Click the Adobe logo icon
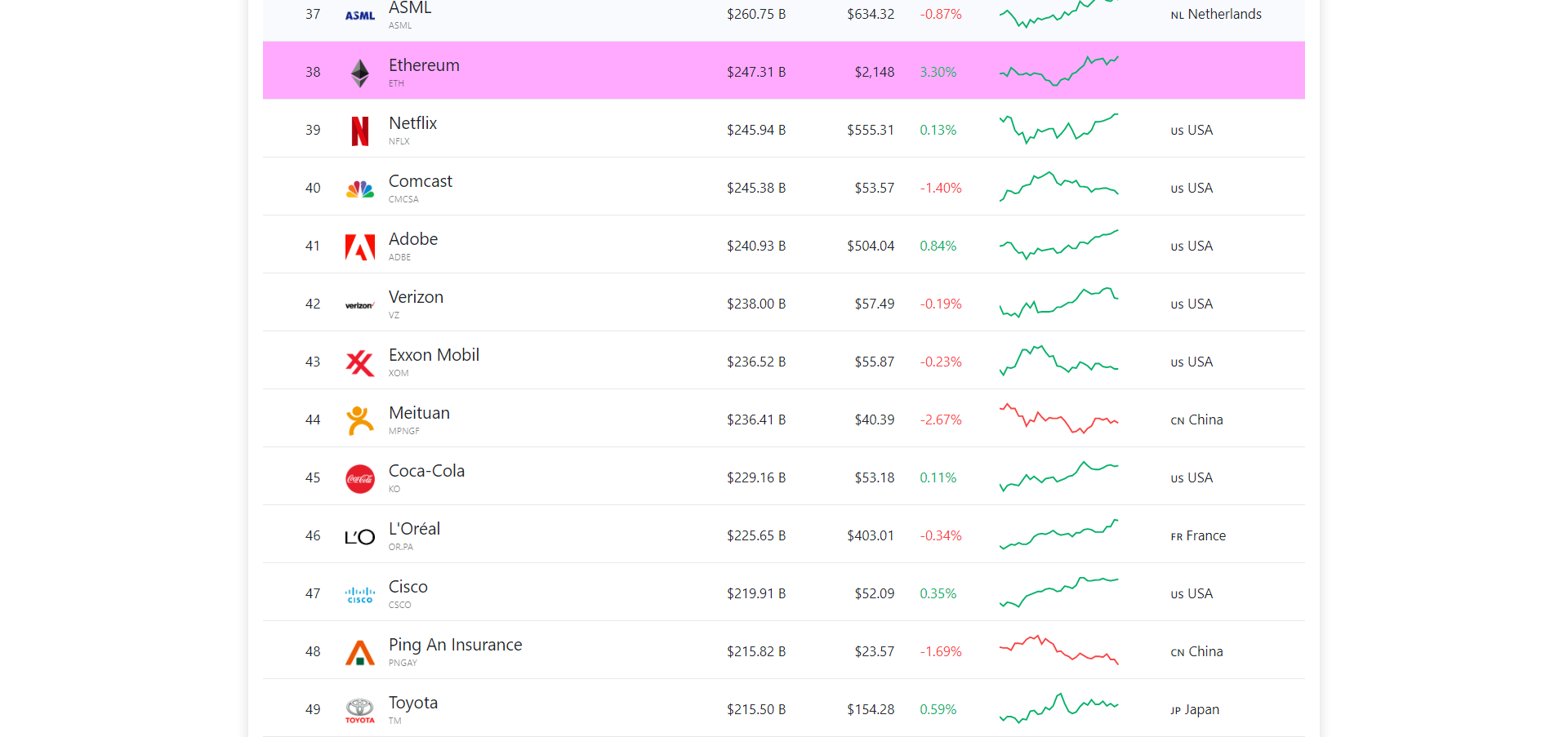1568x737 pixels. click(360, 246)
